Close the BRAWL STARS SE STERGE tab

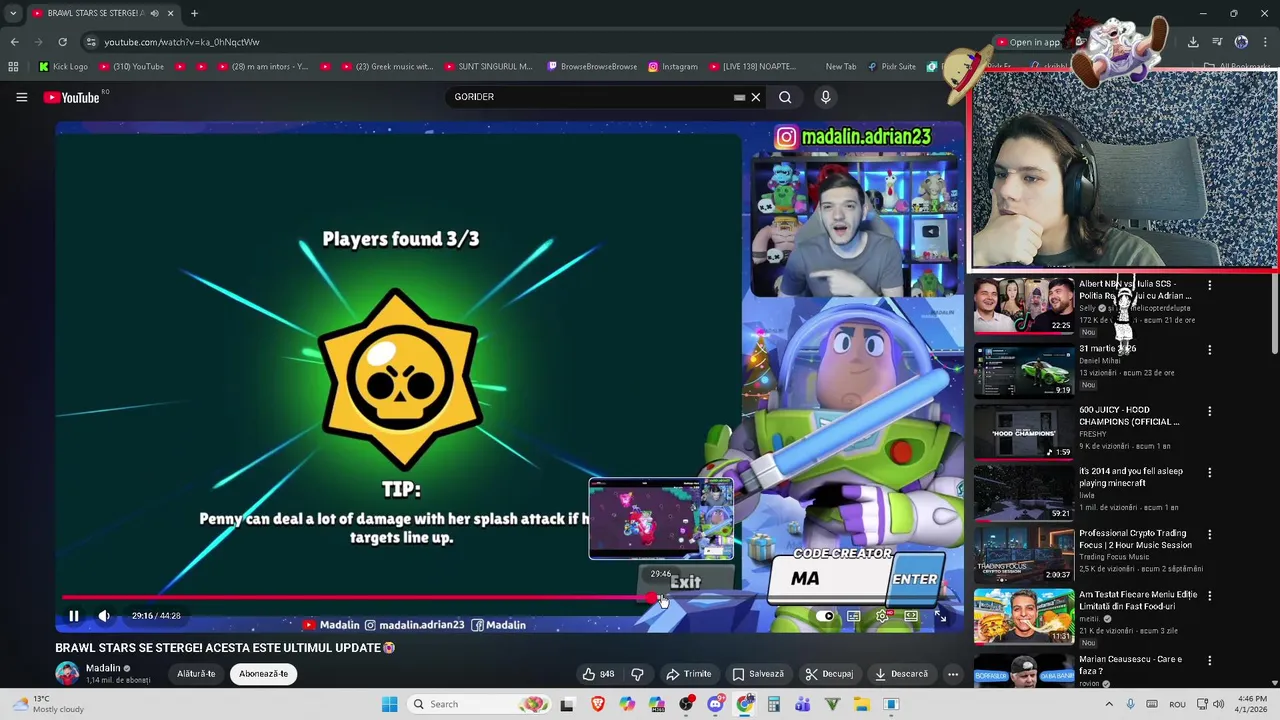(x=170, y=13)
